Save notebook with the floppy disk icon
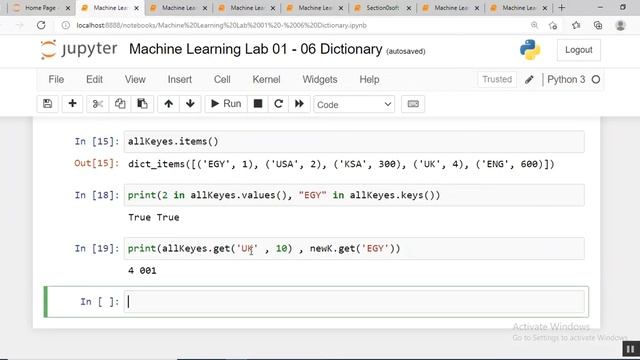640x360 pixels. coord(47,104)
